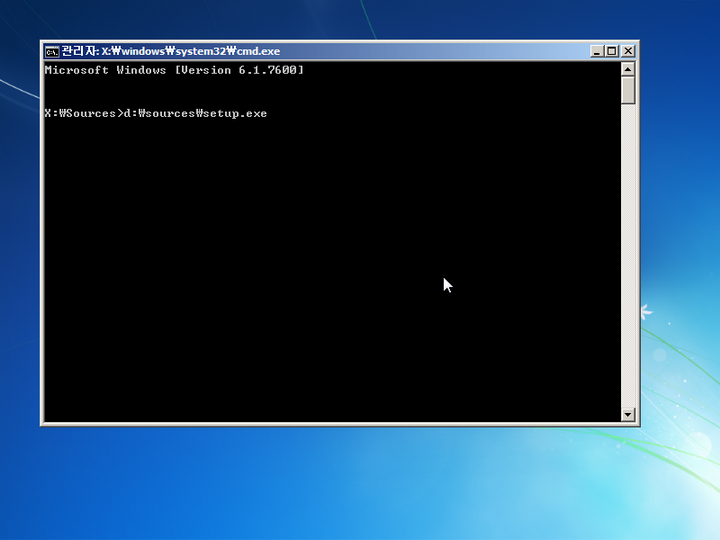This screenshot has height=540, width=720.
Task: Click the vertical scrollbar thumb
Action: pyautogui.click(x=628, y=90)
